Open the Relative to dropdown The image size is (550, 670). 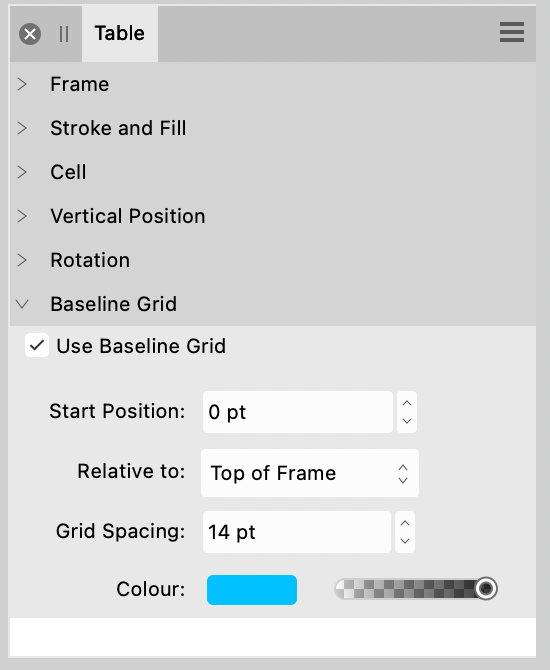coord(310,473)
